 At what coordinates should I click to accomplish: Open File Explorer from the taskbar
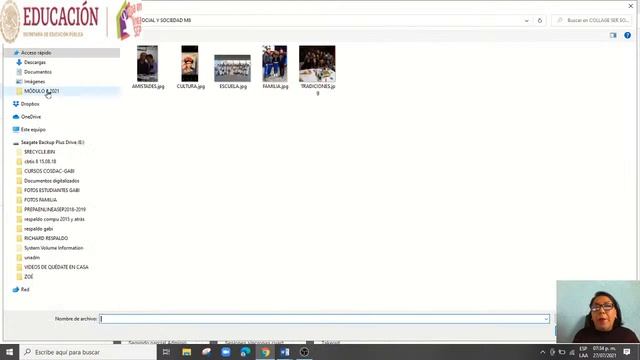[187, 352]
